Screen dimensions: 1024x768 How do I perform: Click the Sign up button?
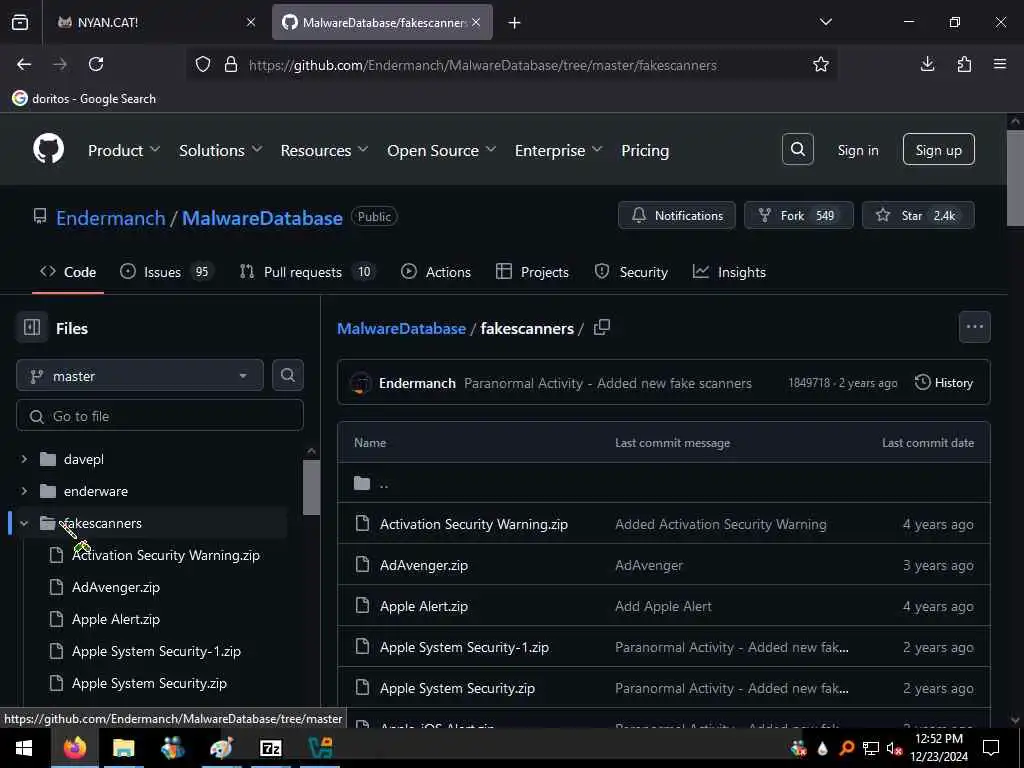tap(938, 150)
